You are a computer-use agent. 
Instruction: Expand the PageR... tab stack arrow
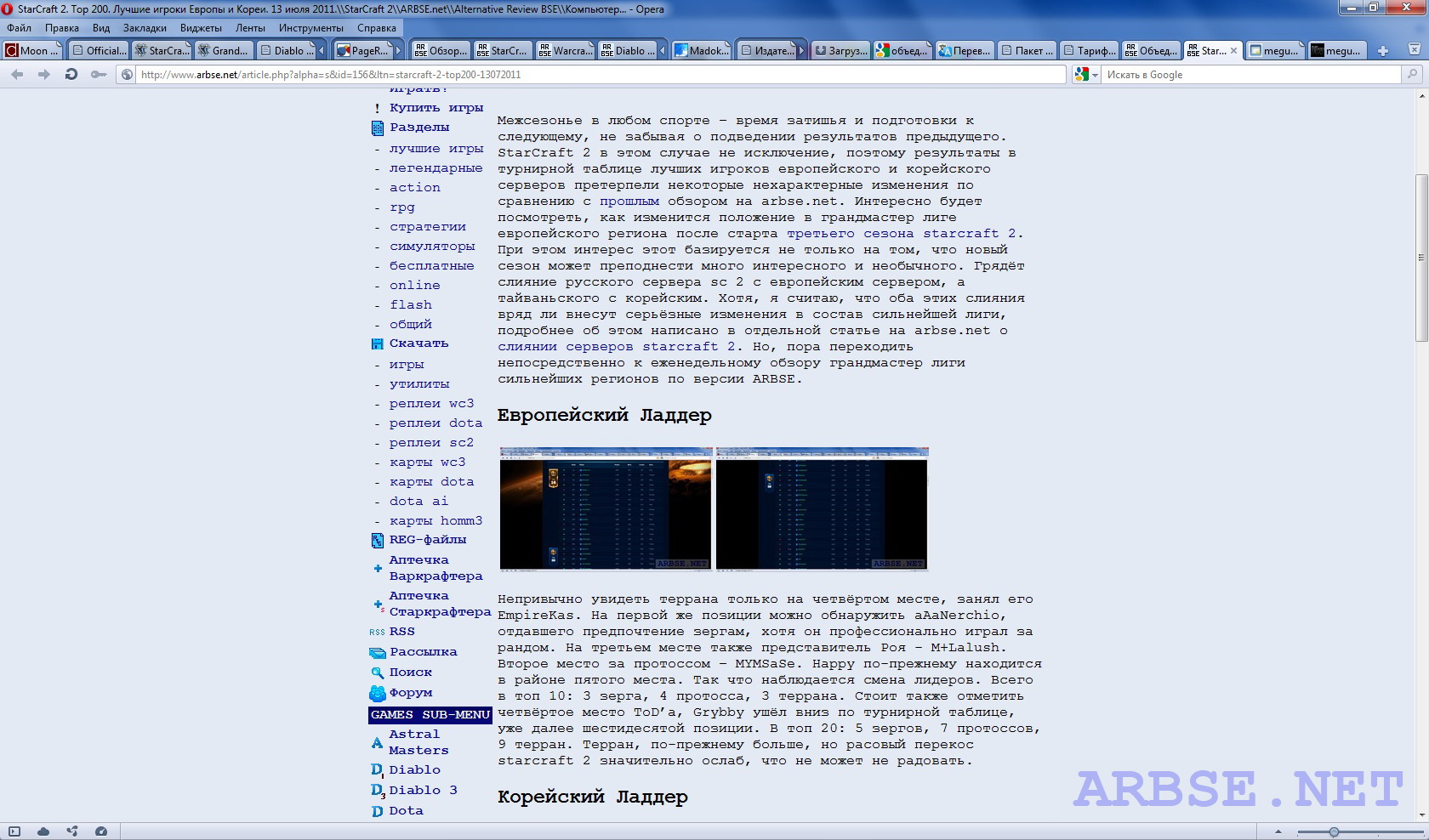[x=398, y=51]
